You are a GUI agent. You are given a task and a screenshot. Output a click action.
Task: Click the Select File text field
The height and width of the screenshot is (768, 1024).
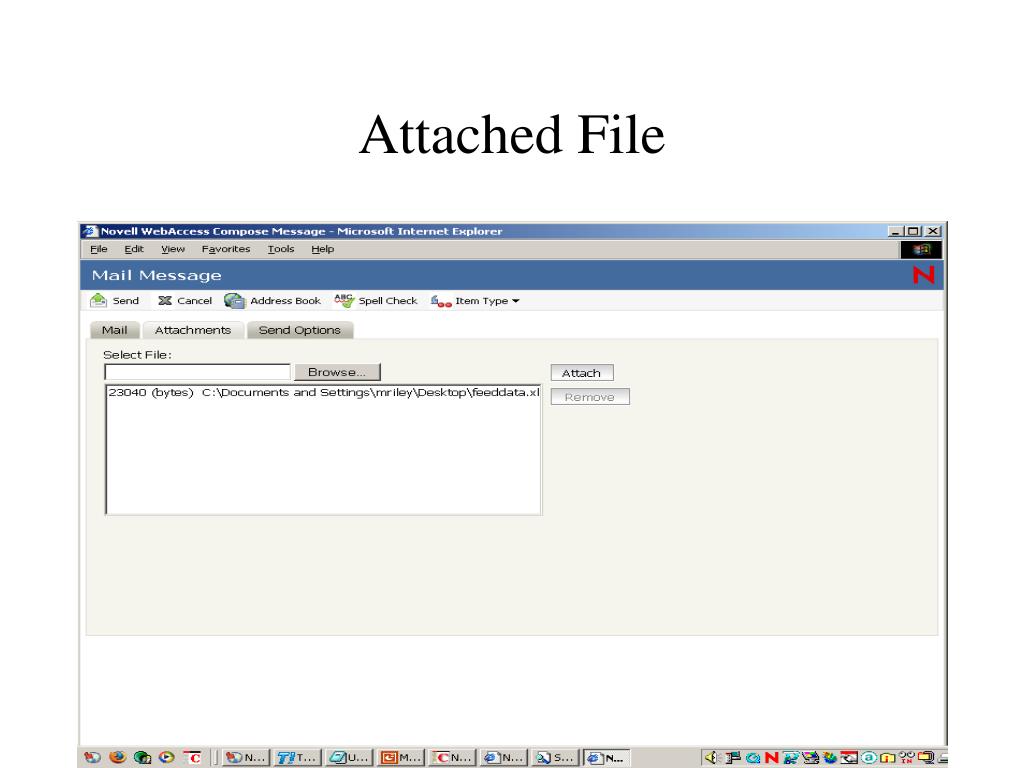point(197,372)
